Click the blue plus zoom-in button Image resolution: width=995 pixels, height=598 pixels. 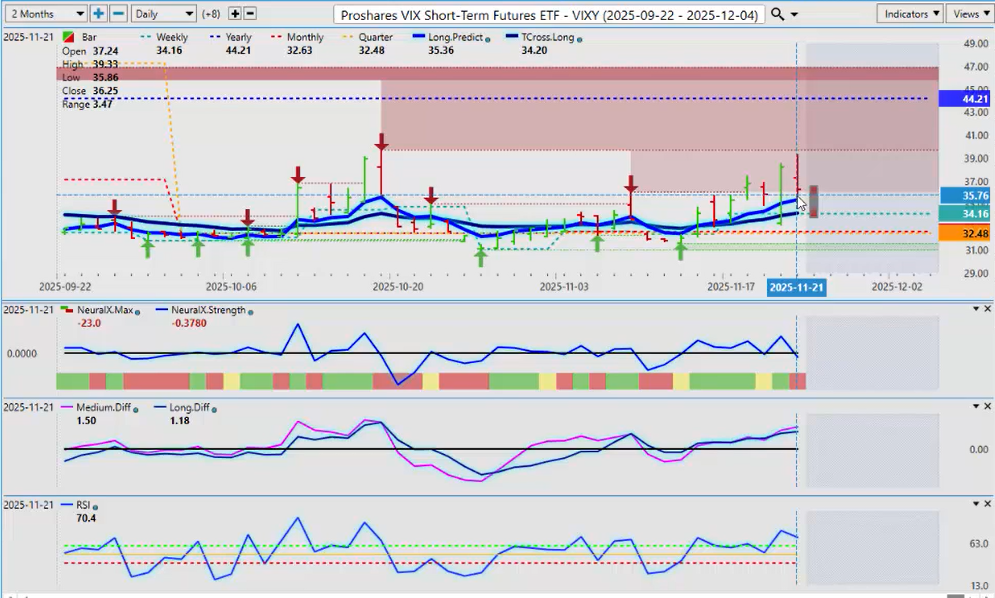click(98, 14)
